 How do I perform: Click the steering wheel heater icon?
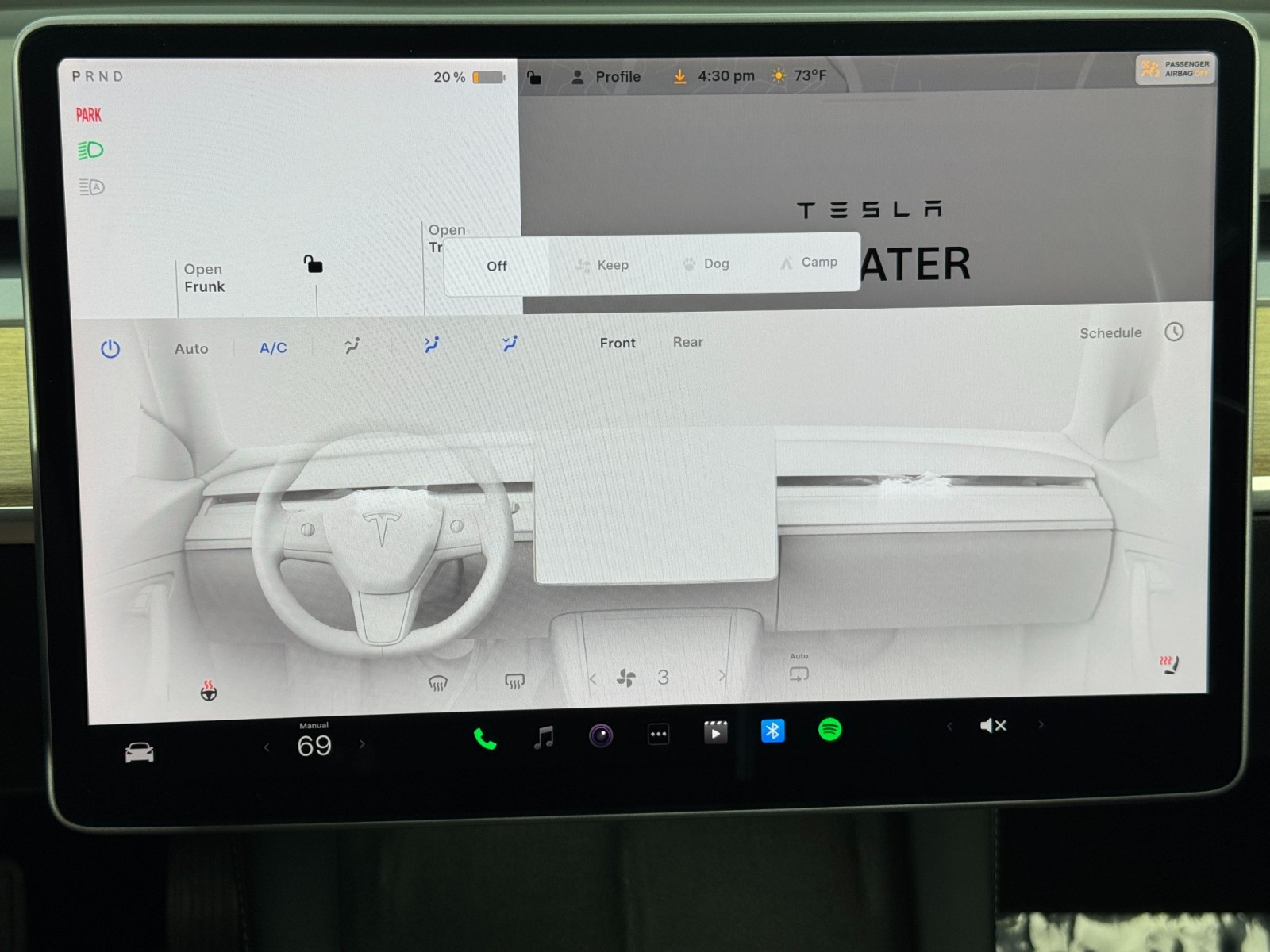coord(209,691)
